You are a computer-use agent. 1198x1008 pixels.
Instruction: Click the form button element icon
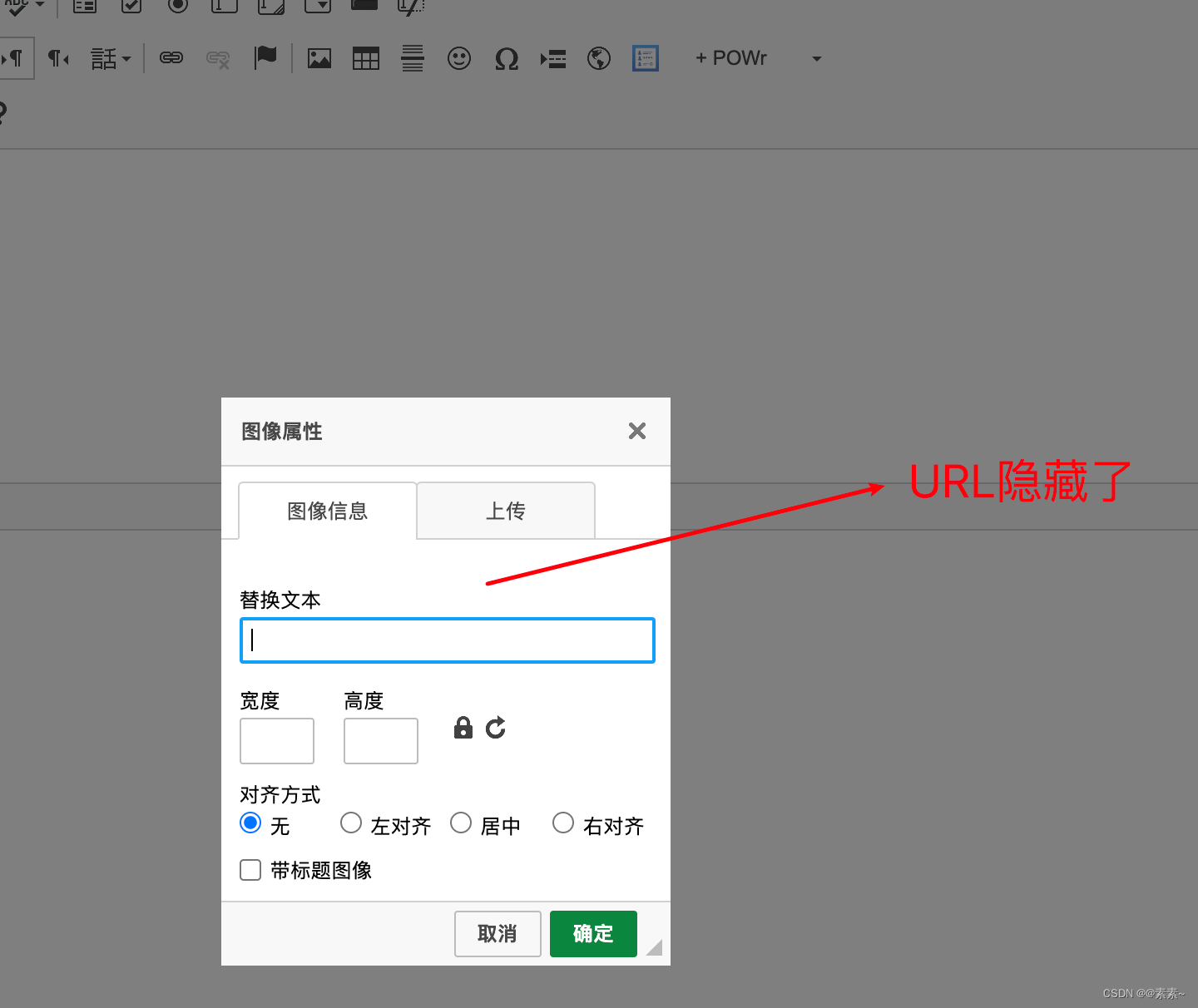(364, 4)
